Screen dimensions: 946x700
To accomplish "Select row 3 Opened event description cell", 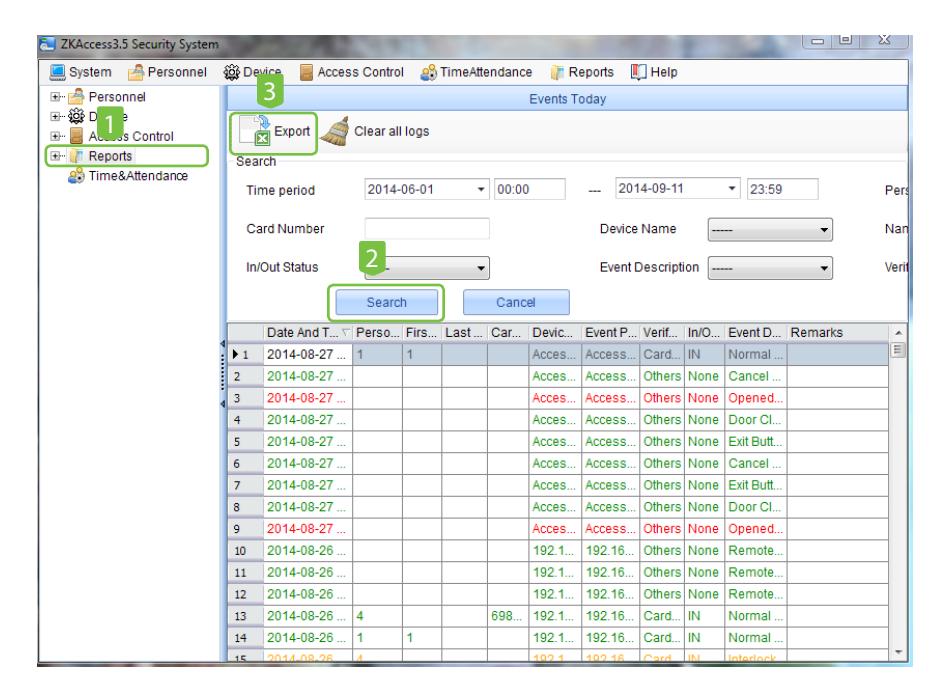I will [755, 398].
